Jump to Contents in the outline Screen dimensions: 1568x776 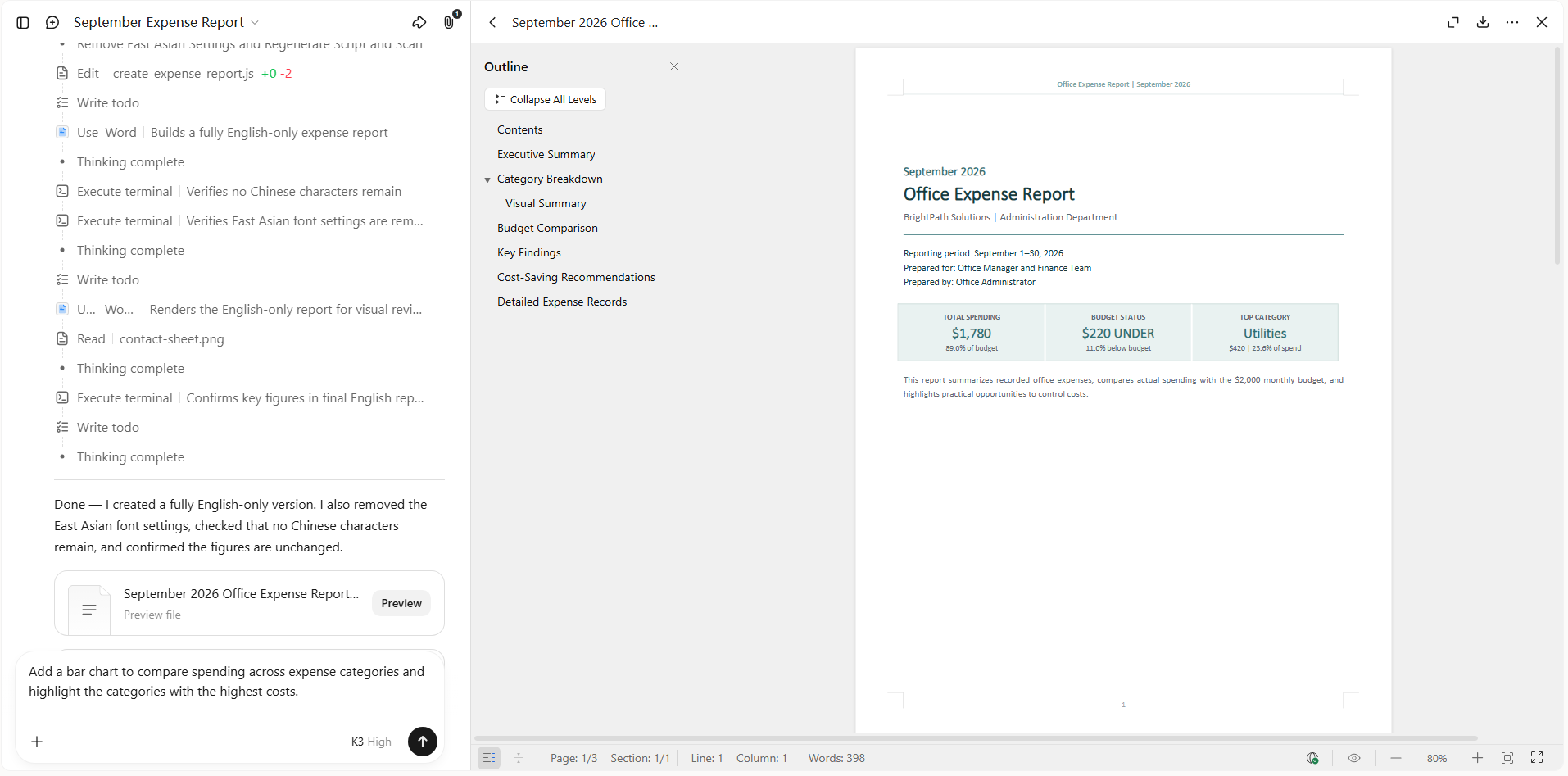(519, 129)
